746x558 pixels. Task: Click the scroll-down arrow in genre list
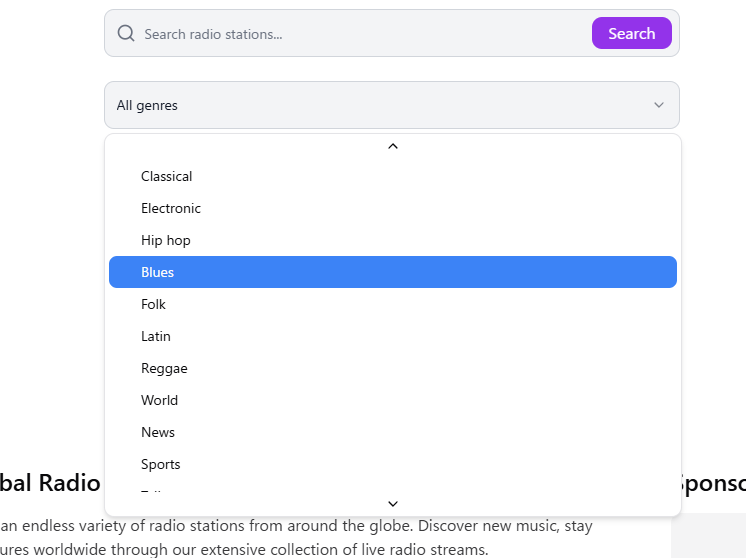click(393, 503)
